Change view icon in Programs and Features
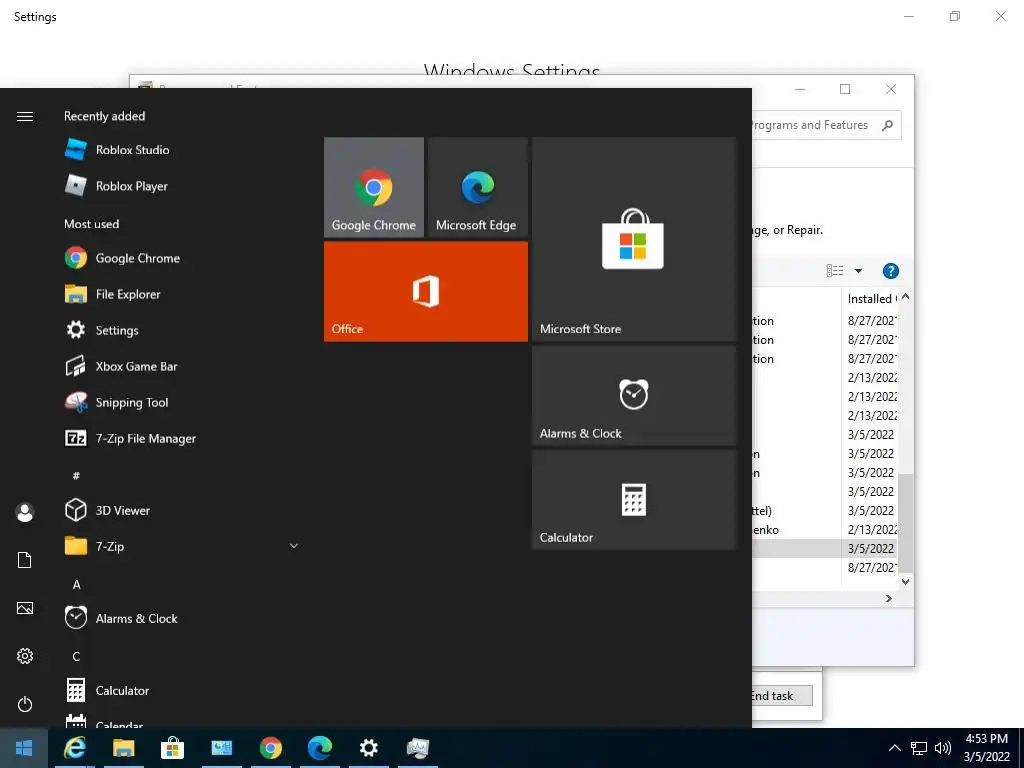 (835, 271)
